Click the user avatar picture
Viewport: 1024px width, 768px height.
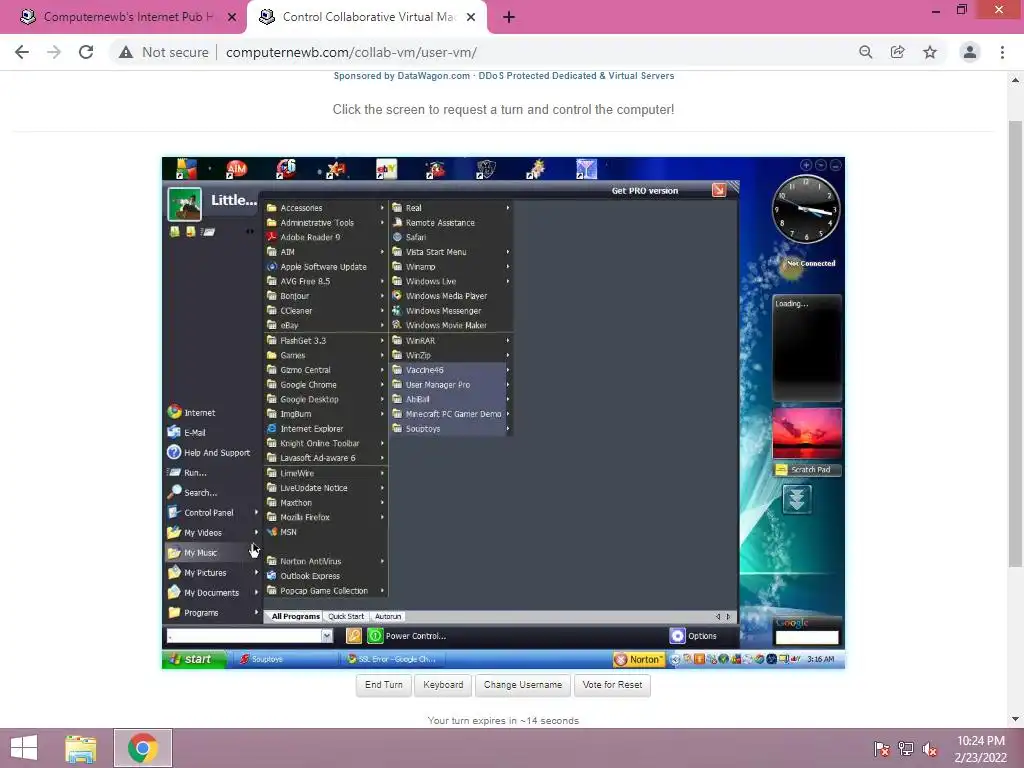point(185,204)
